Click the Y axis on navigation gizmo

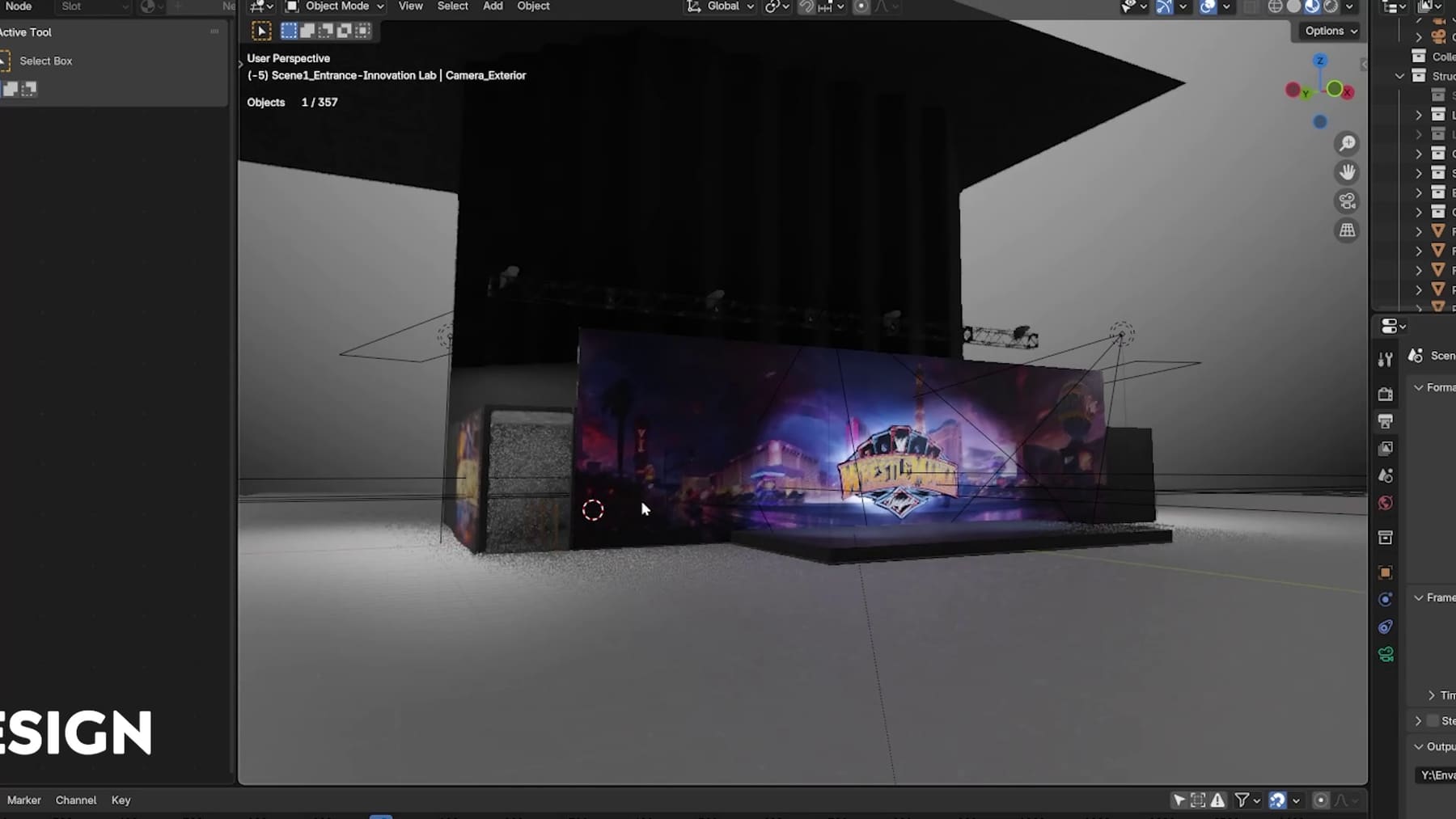click(x=1306, y=95)
